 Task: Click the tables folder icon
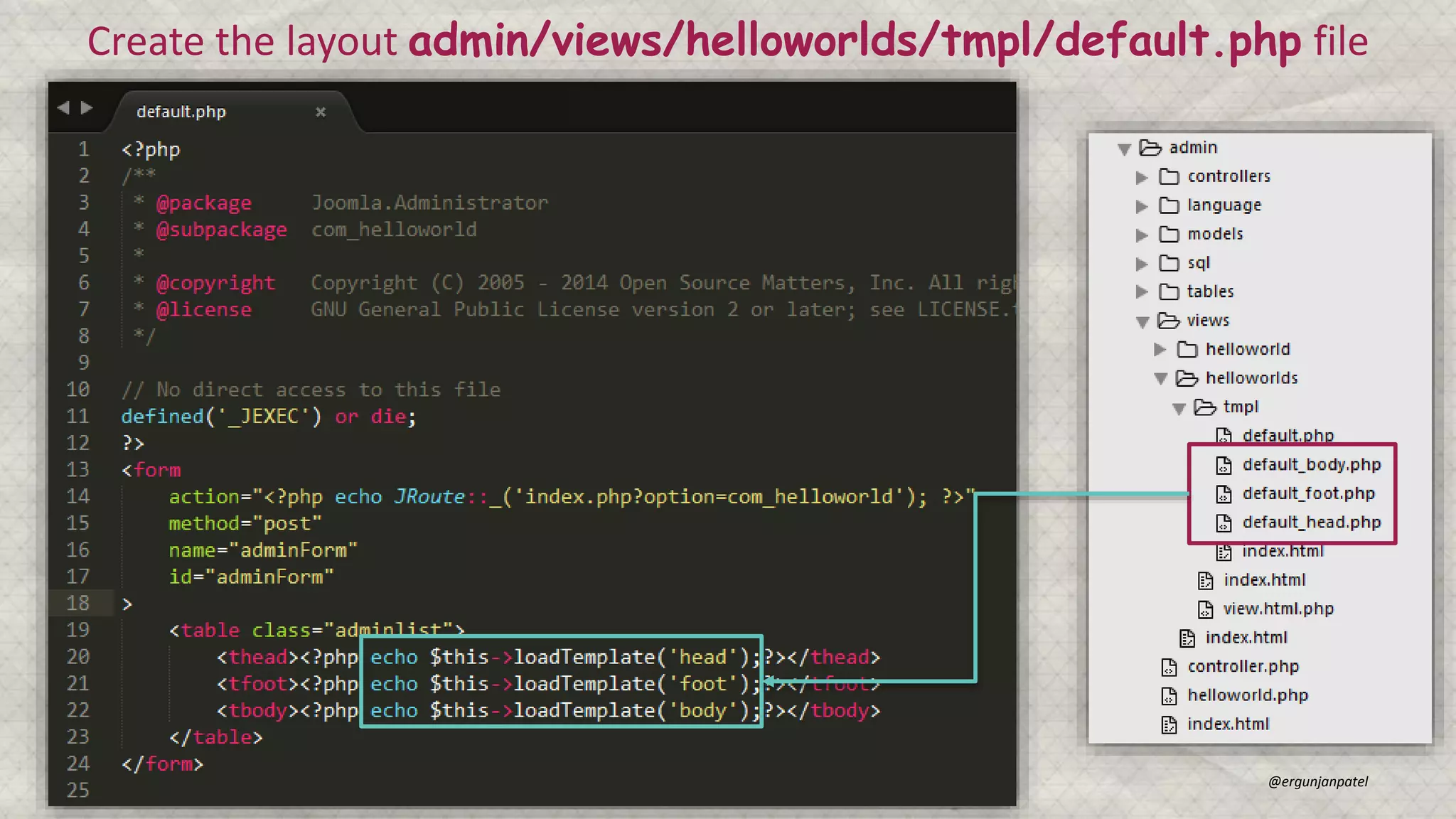pos(1169,291)
